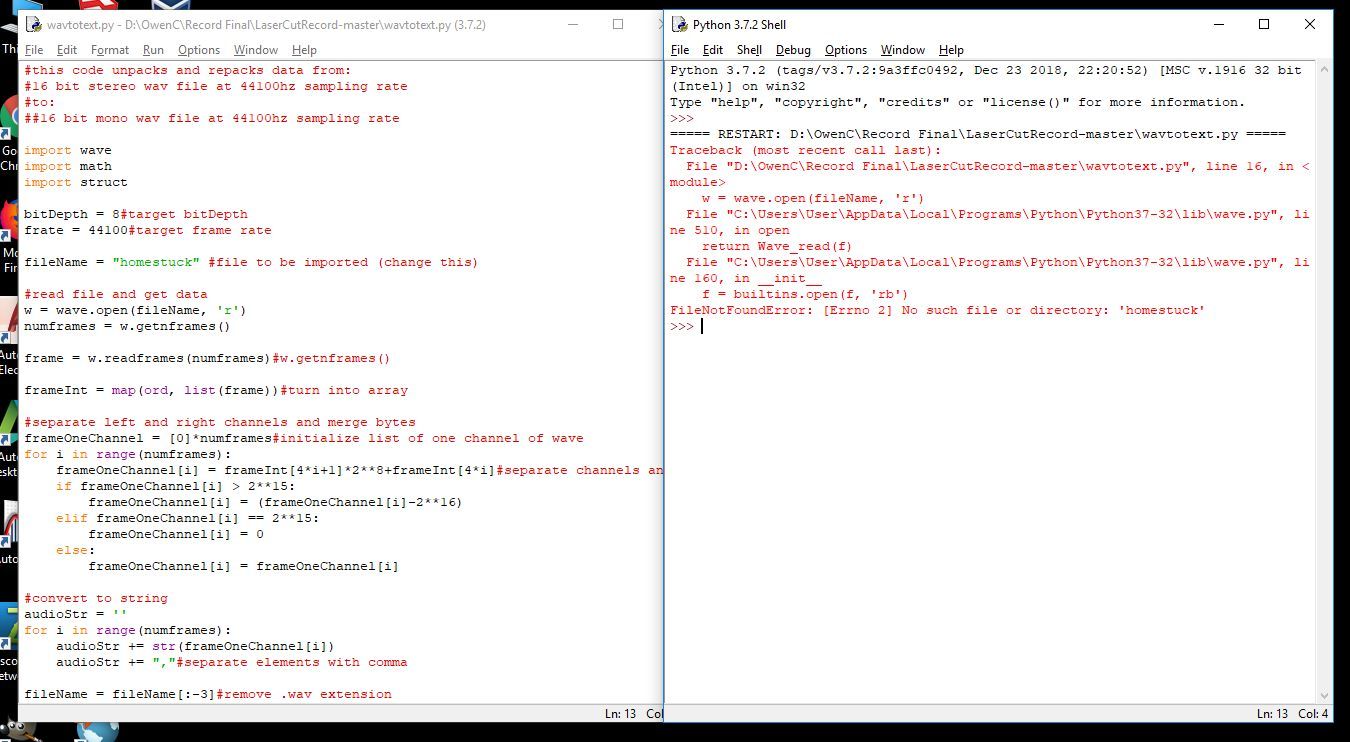Click "f = builtins.open(f, 'rb')" in shell

click(x=805, y=295)
